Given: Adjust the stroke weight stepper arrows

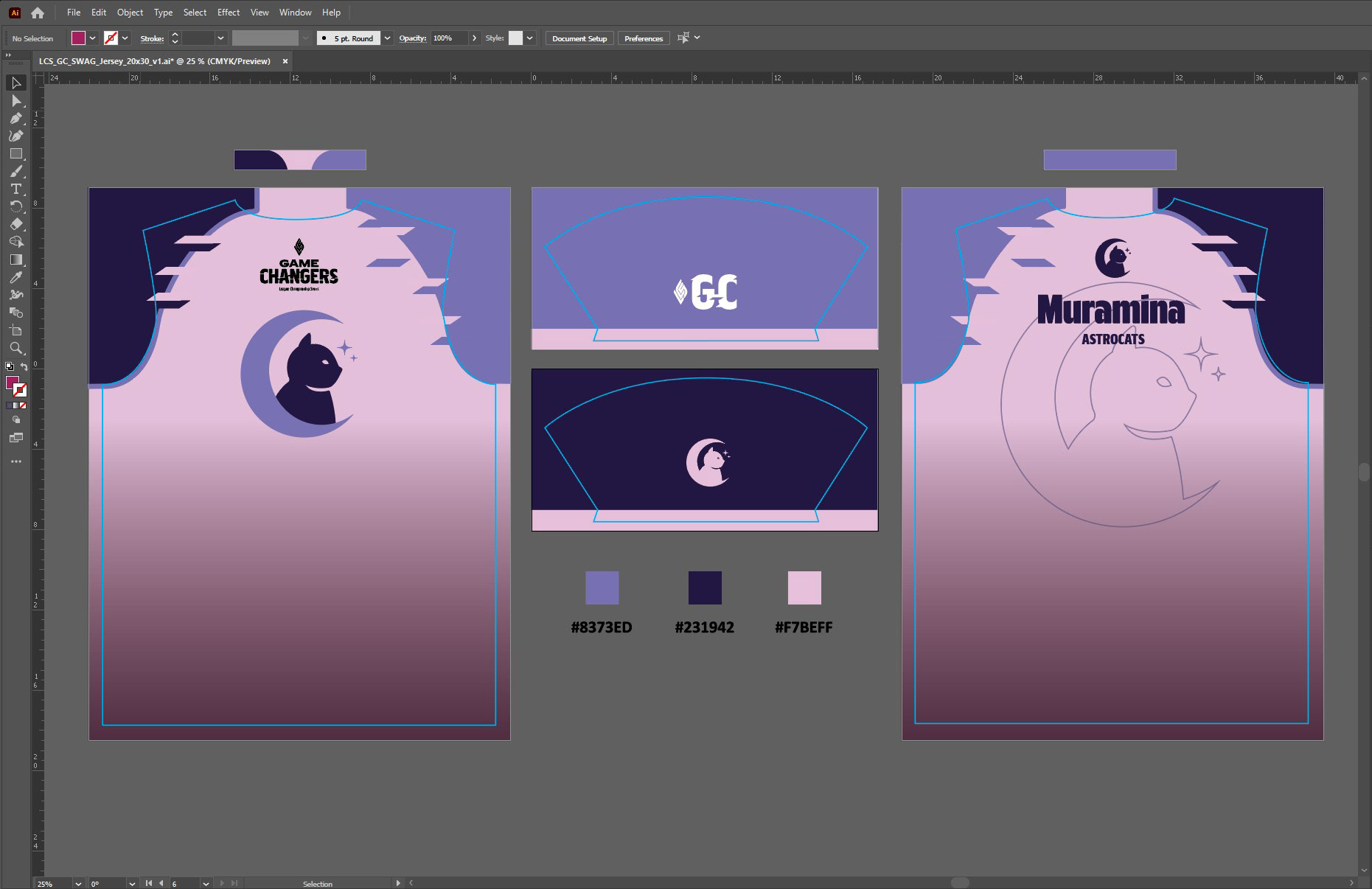Looking at the screenshot, I should coord(175,38).
